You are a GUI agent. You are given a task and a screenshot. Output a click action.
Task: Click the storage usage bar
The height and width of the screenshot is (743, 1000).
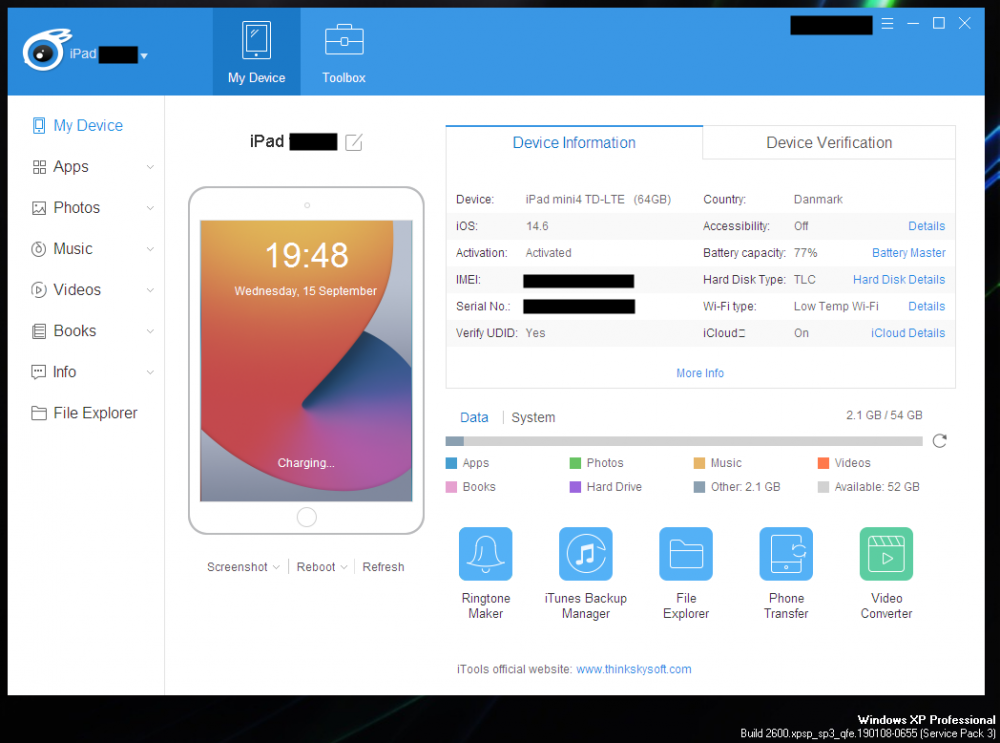(684, 441)
